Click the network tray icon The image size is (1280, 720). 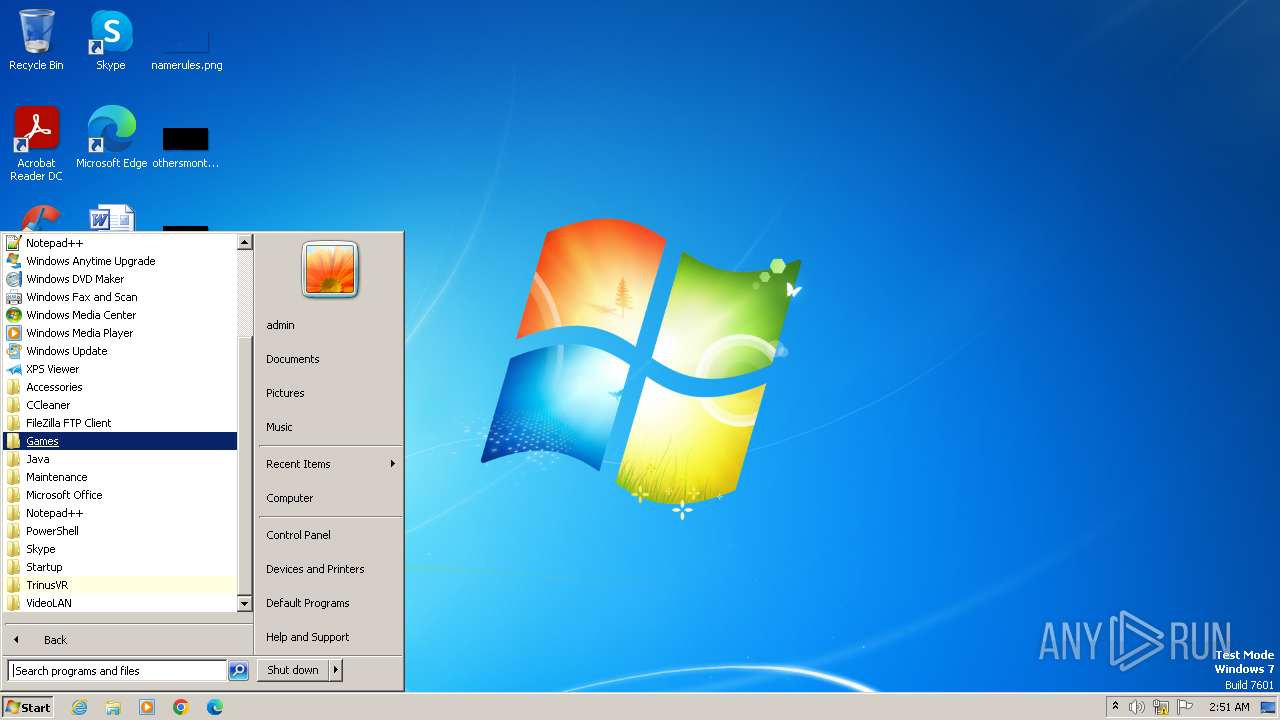pos(1161,707)
